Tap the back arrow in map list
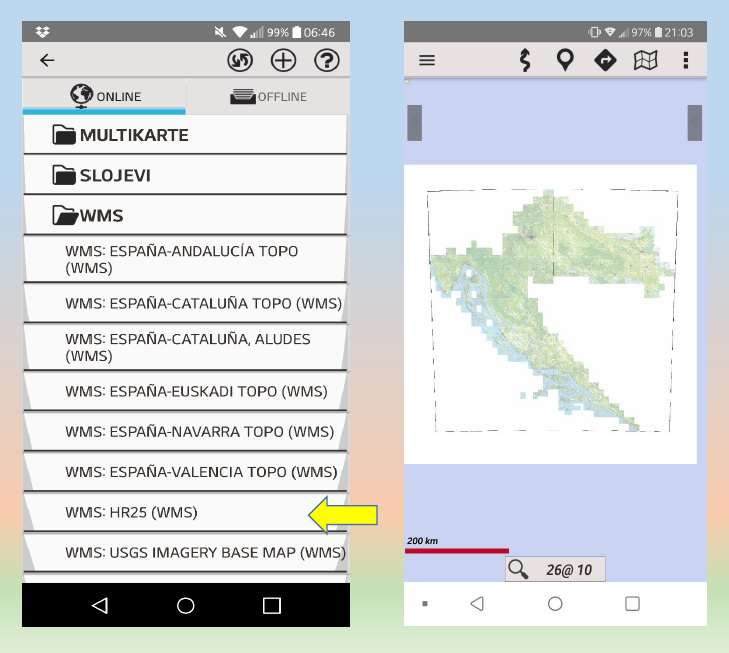This screenshot has width=729, height=653. 47,61
